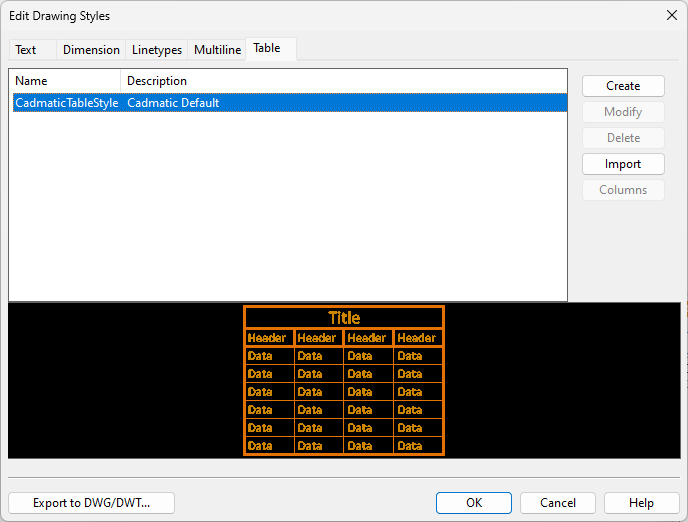Confirm changes with the OK button
Viewport: 688px width, 522px height.
pyautogui.click(x=474, y=503)
